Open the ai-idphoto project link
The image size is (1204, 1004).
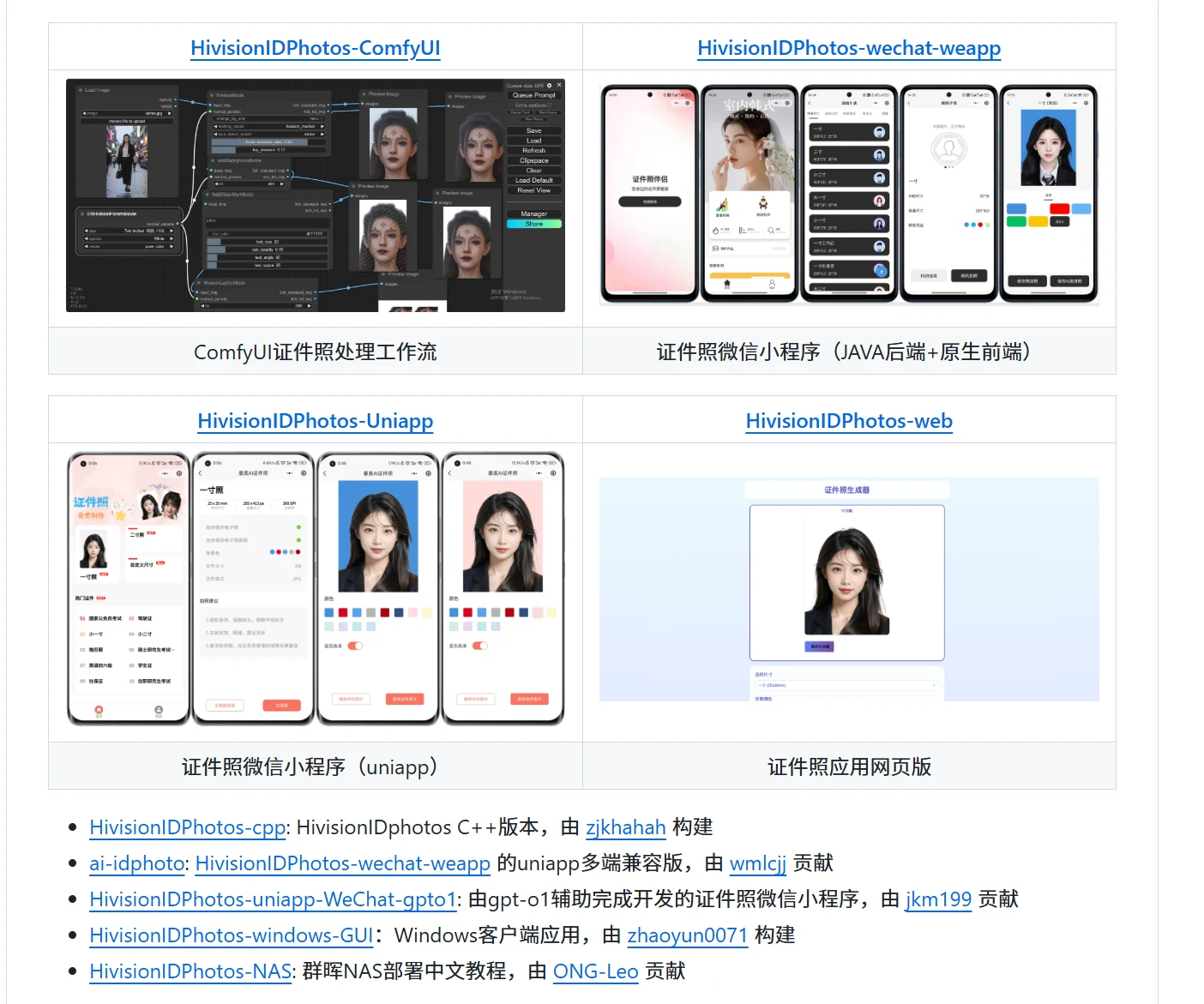click(x=136, y=863)
